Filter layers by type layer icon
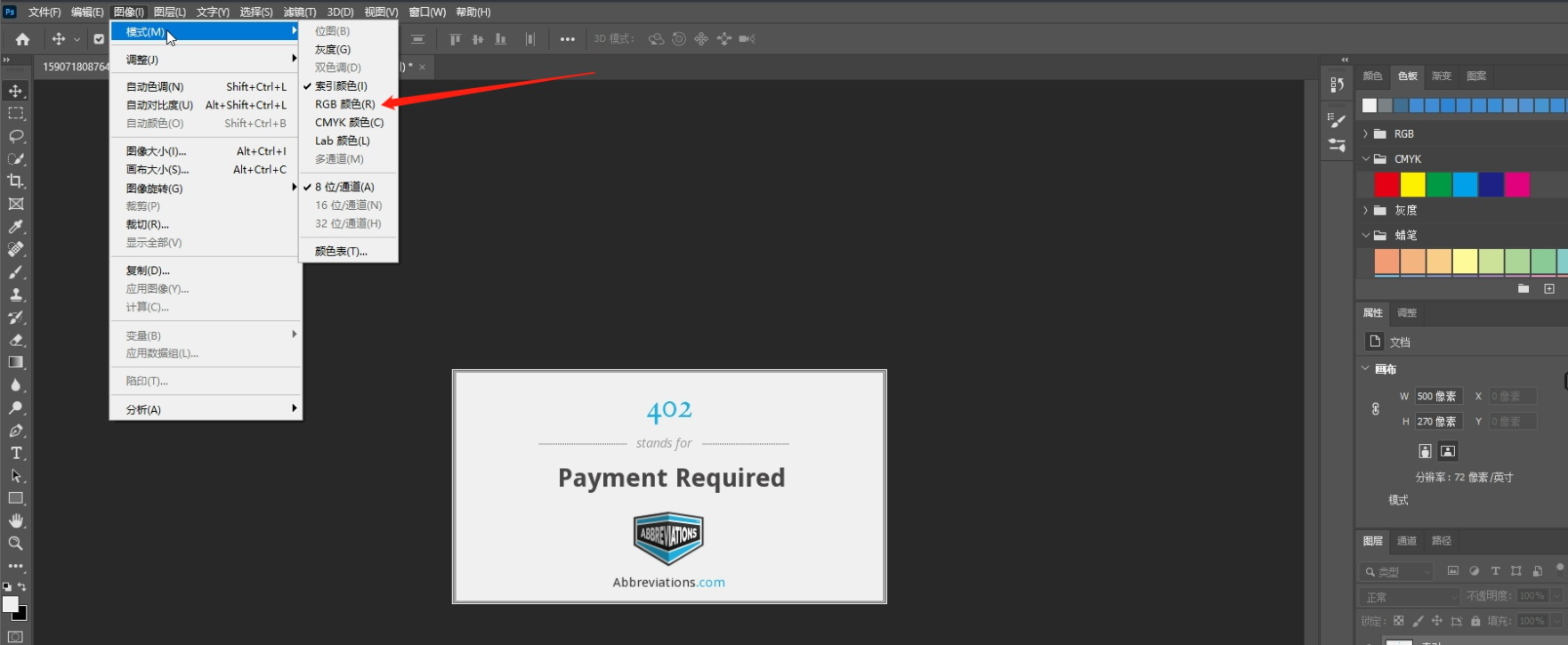 (x=1495, y=571)
